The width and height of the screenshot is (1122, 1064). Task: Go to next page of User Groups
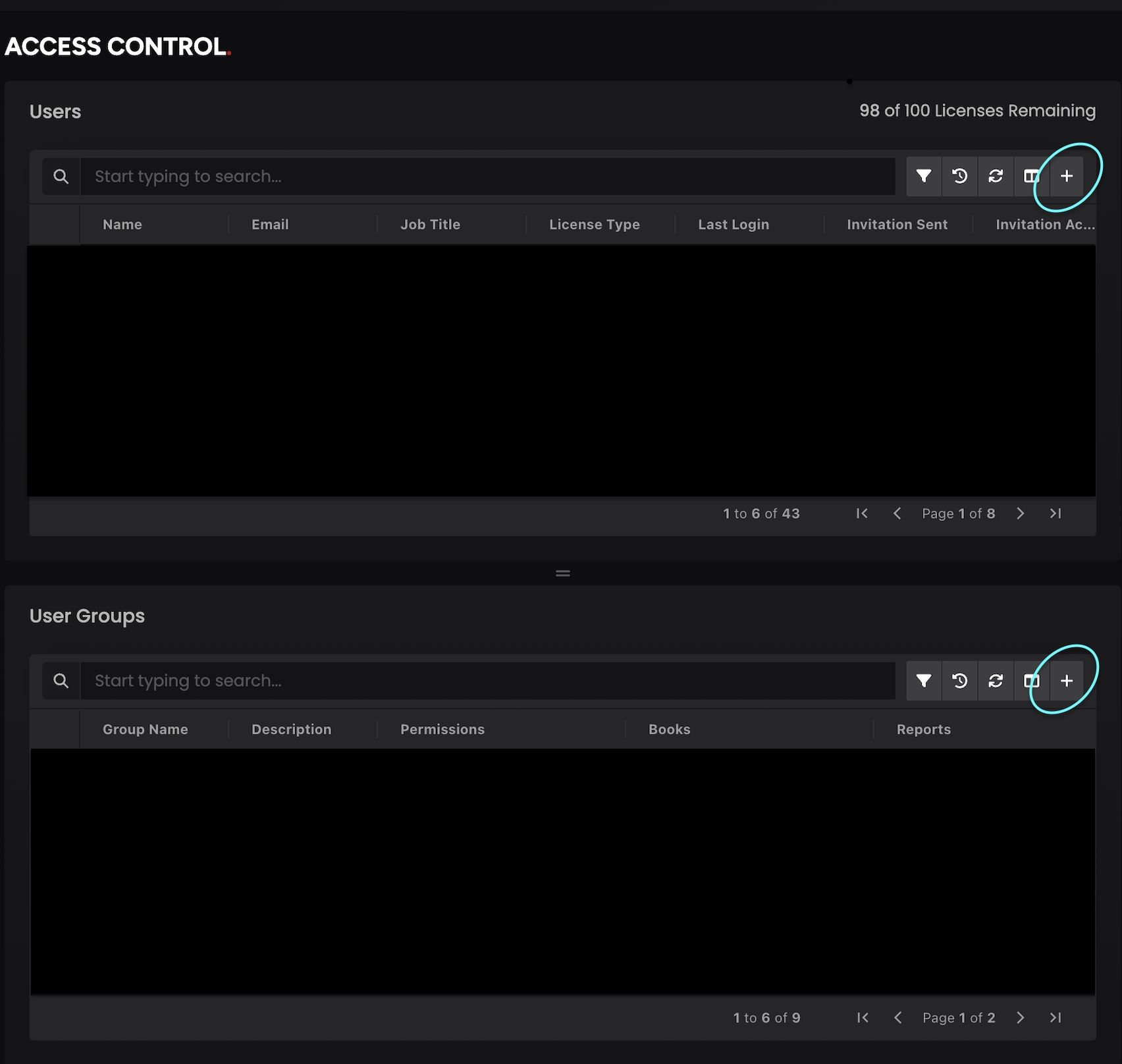(1020, 1018)
